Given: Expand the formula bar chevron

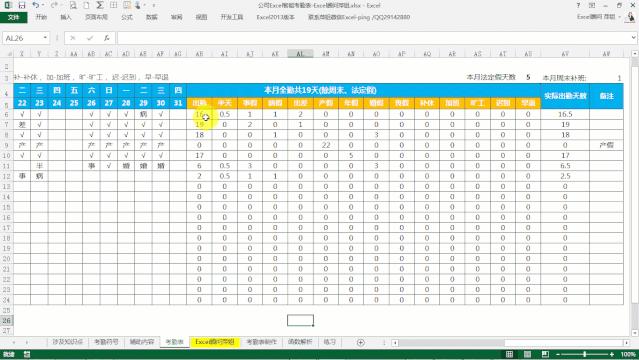Looking at the screenshot, I should (633, 38).
